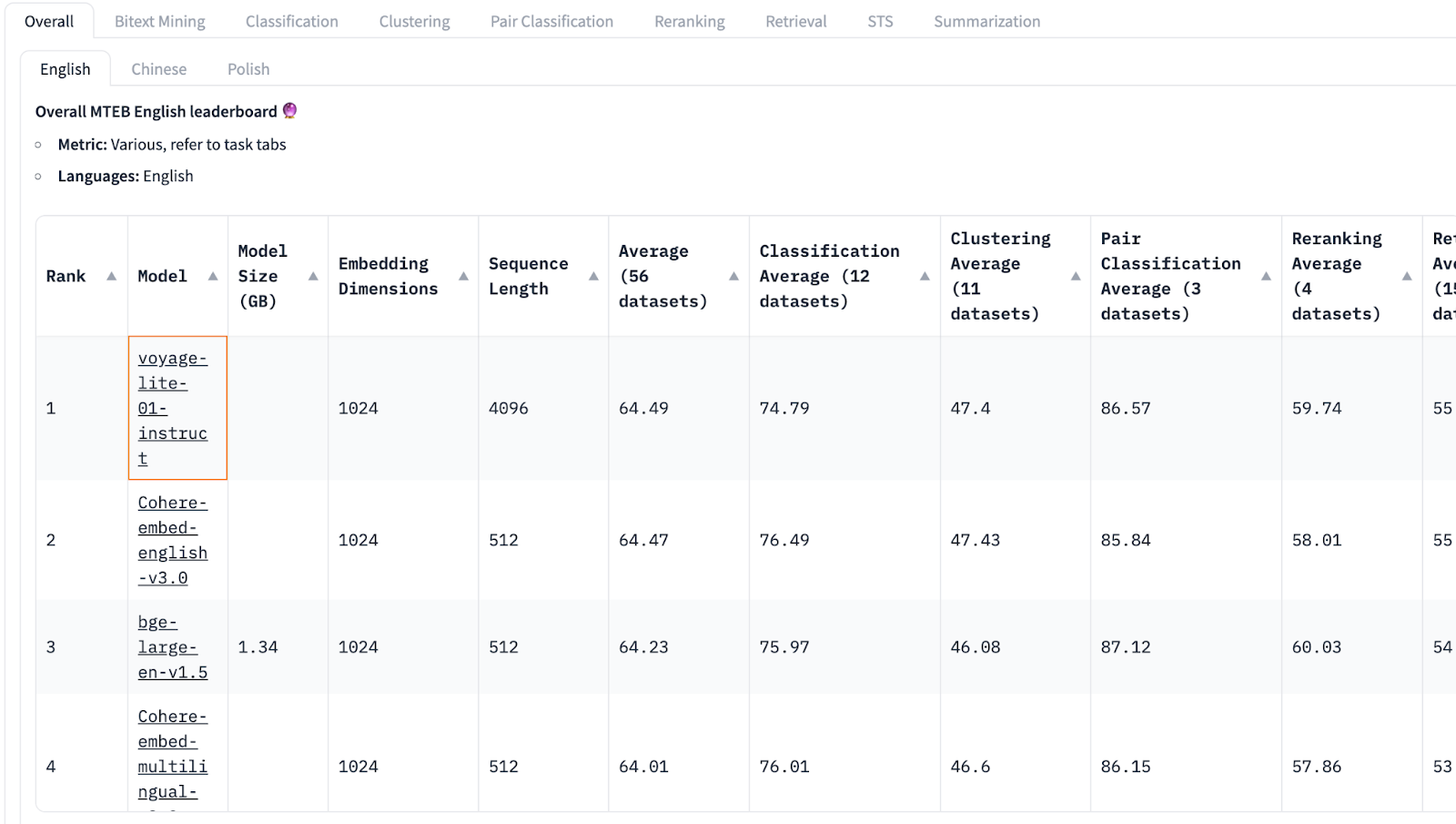Open Cohere-embed-english-v3.0 model link
The image size is (1456, 824).
172,540
